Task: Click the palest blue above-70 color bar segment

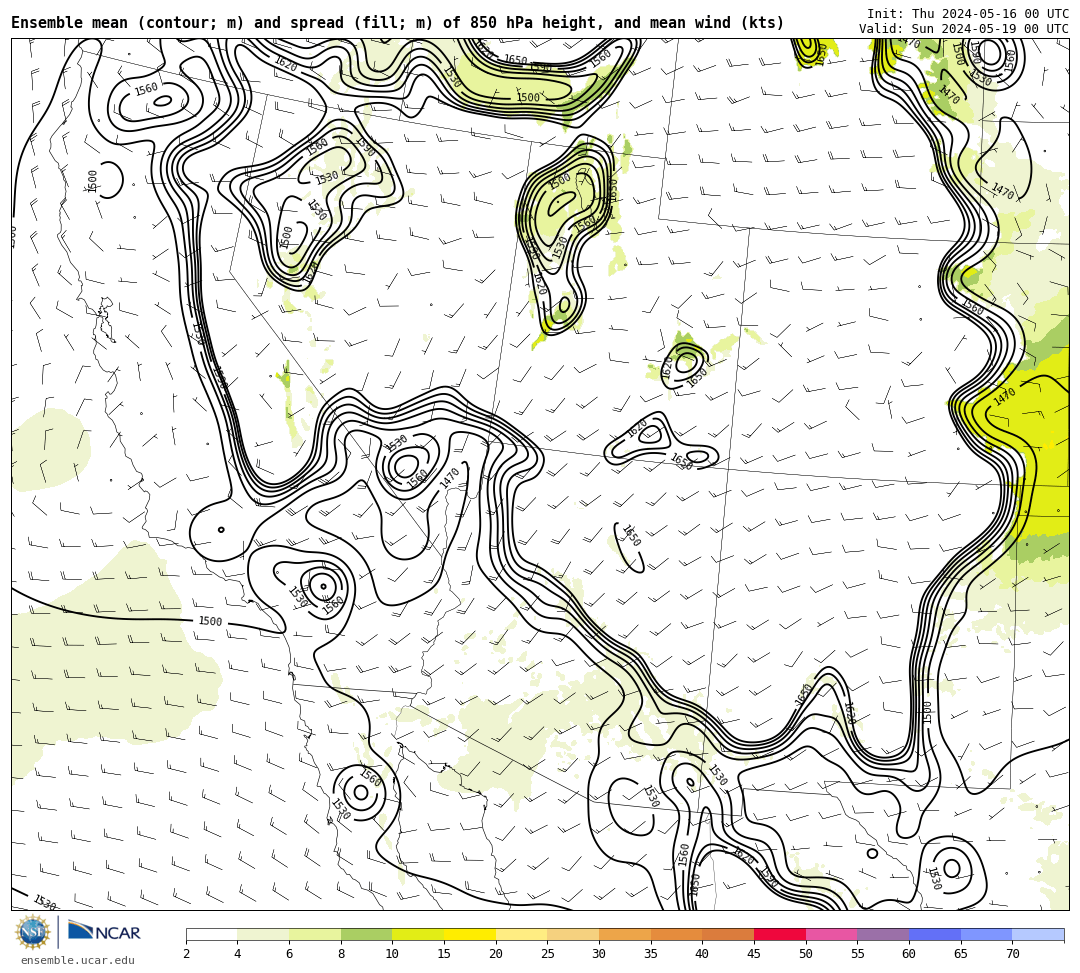Action: [1038, 934]
